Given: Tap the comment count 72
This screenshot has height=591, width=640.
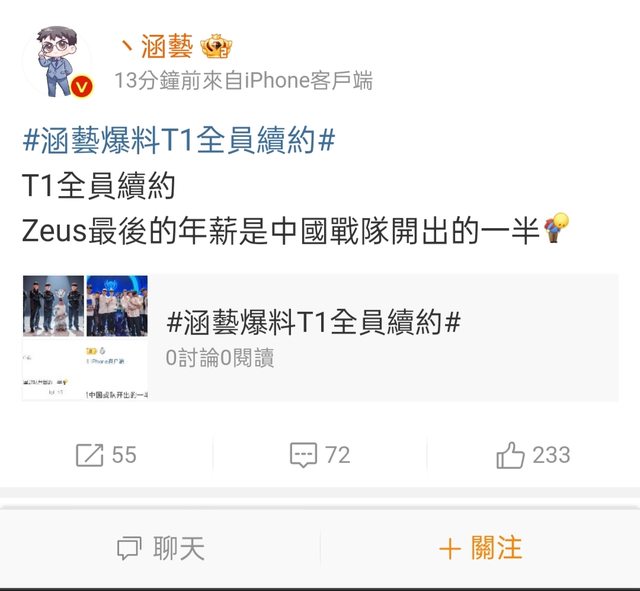Looking at the screenshot, I should [338, 455].
